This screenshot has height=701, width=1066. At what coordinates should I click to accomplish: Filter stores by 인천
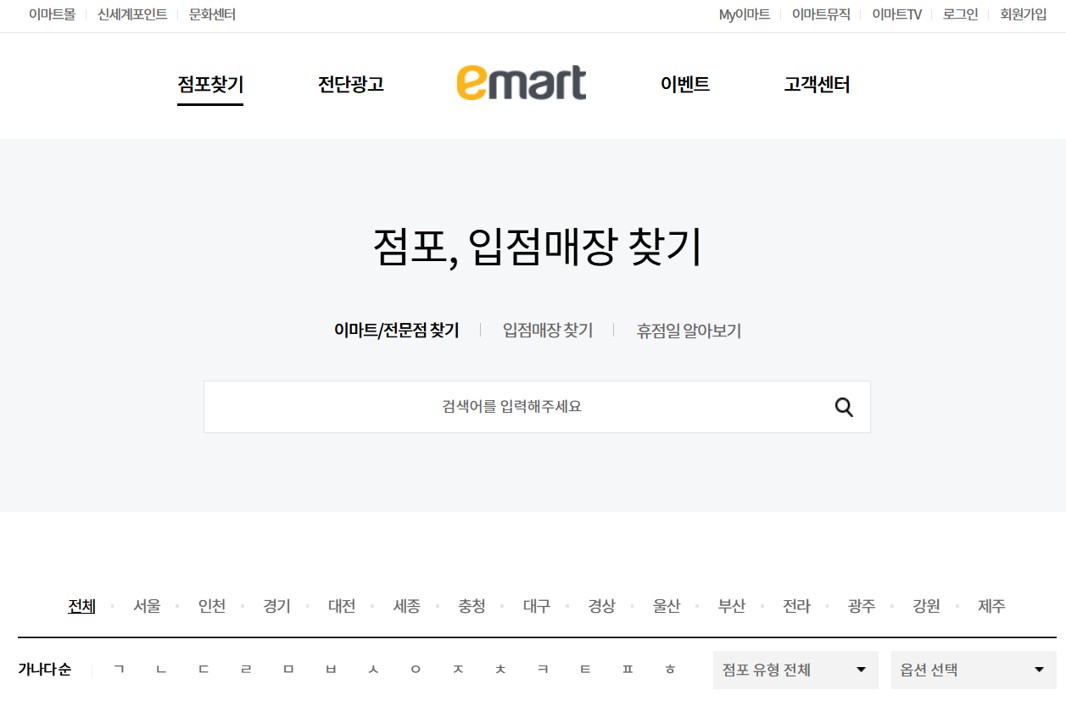tap(211, 606)
